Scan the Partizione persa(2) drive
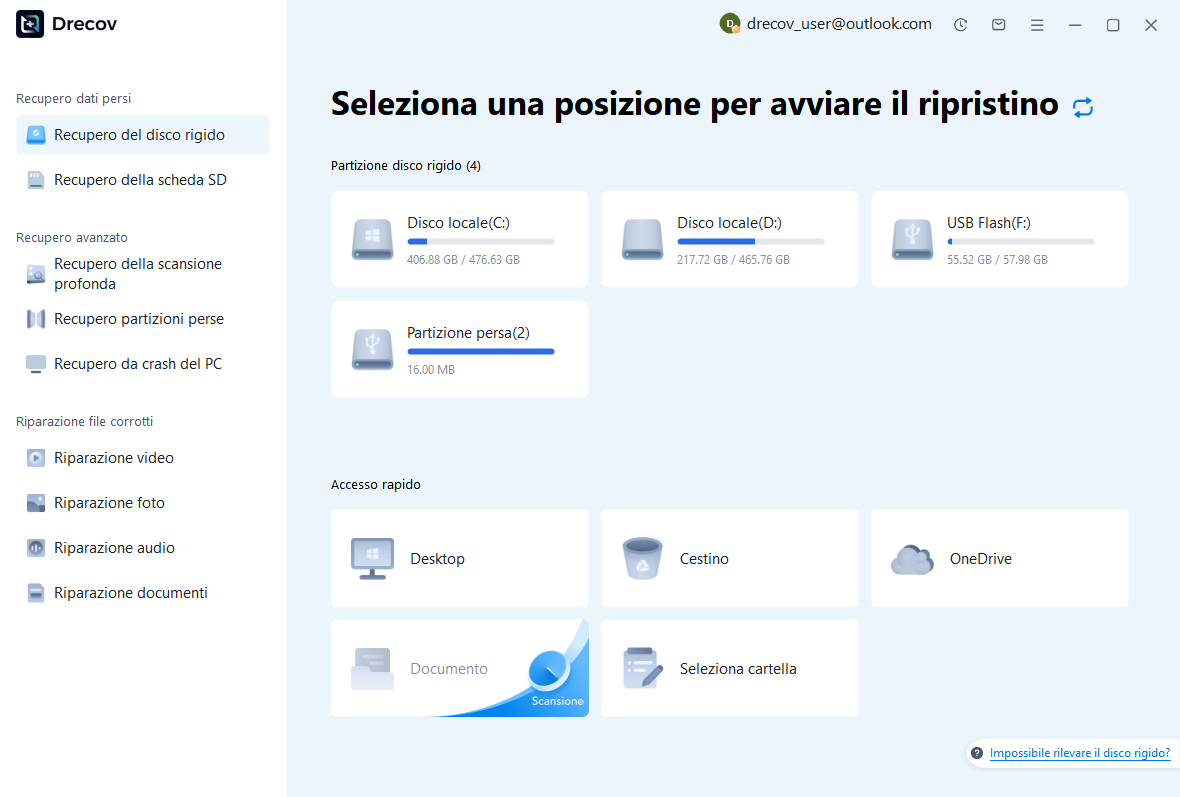This screenshot has height=797, width=1180. [x=459, y=348]
